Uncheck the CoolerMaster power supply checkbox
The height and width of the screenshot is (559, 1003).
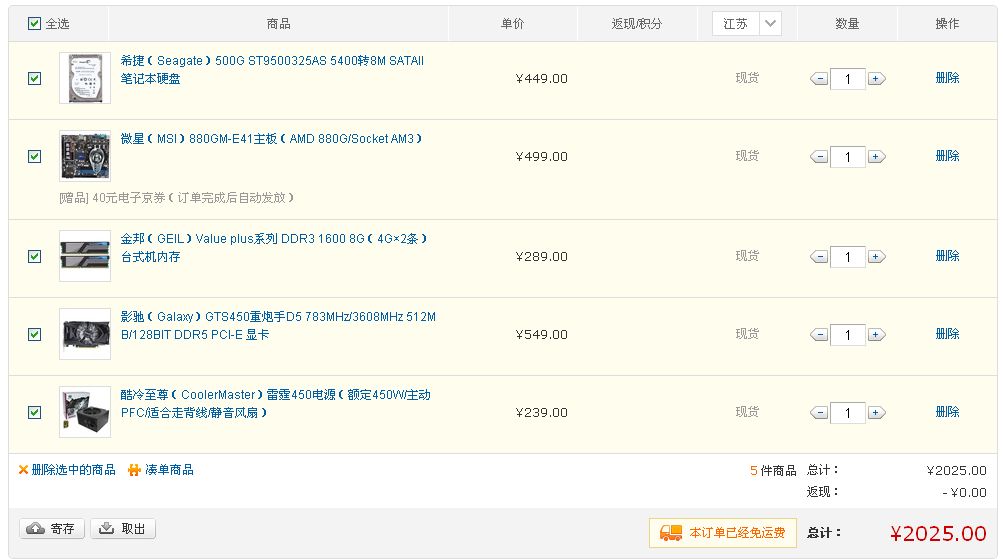pyautogui.click(x=35, y=412)
